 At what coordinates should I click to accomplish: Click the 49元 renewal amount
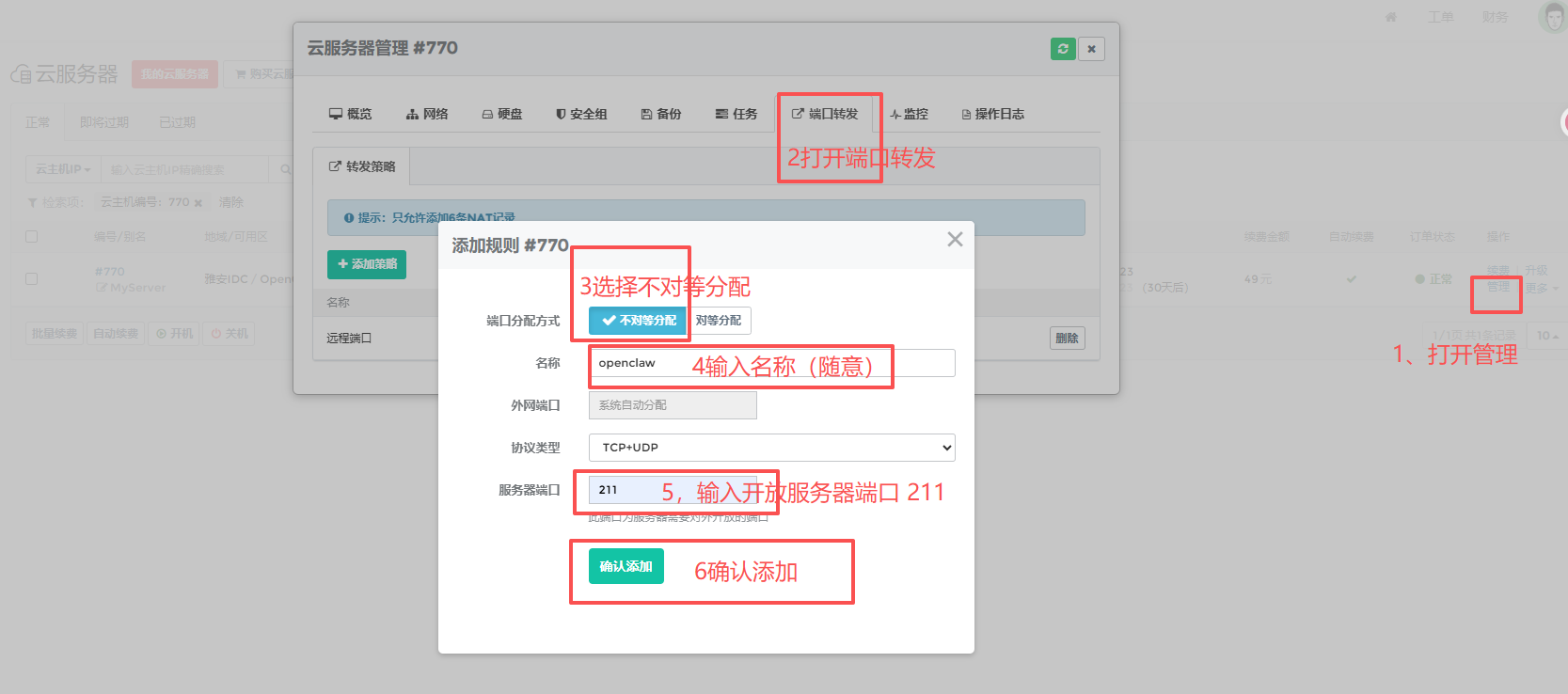(1258, 279)
